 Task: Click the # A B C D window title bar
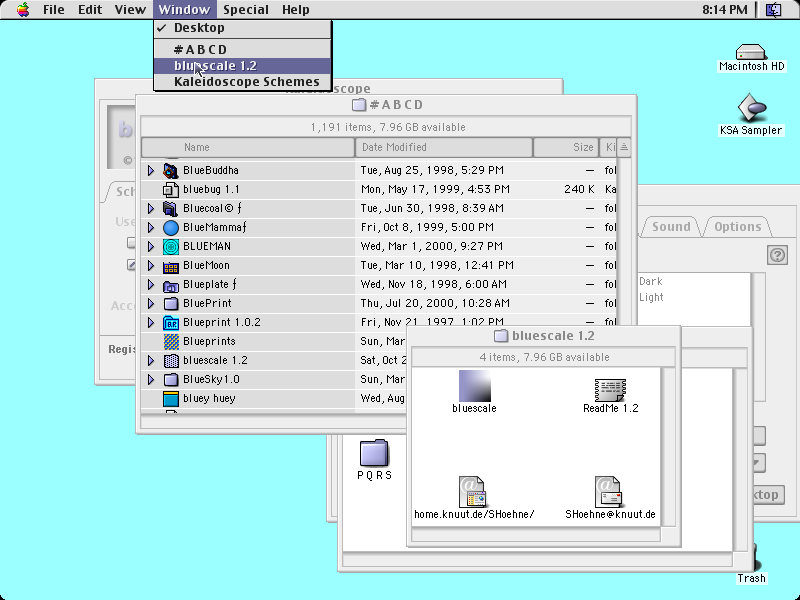tap(387, 105)
